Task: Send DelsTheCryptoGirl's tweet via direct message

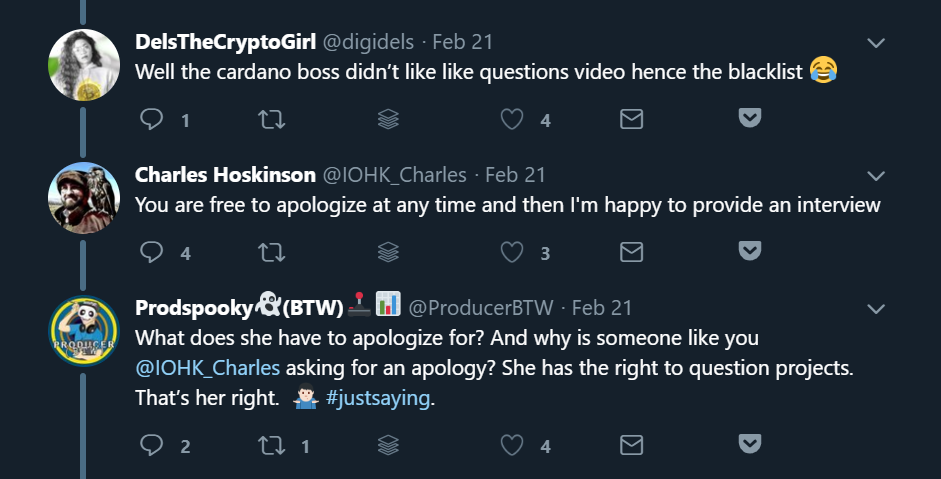Action: pos(631,120)
